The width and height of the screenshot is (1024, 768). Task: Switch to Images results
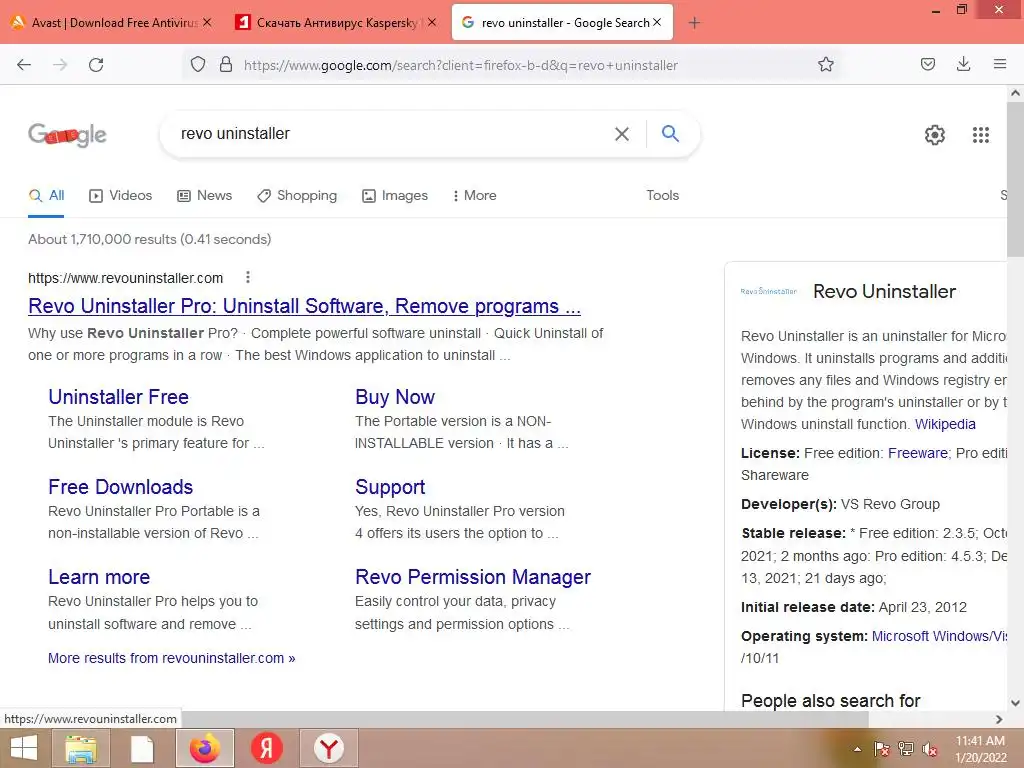(395, 195)
